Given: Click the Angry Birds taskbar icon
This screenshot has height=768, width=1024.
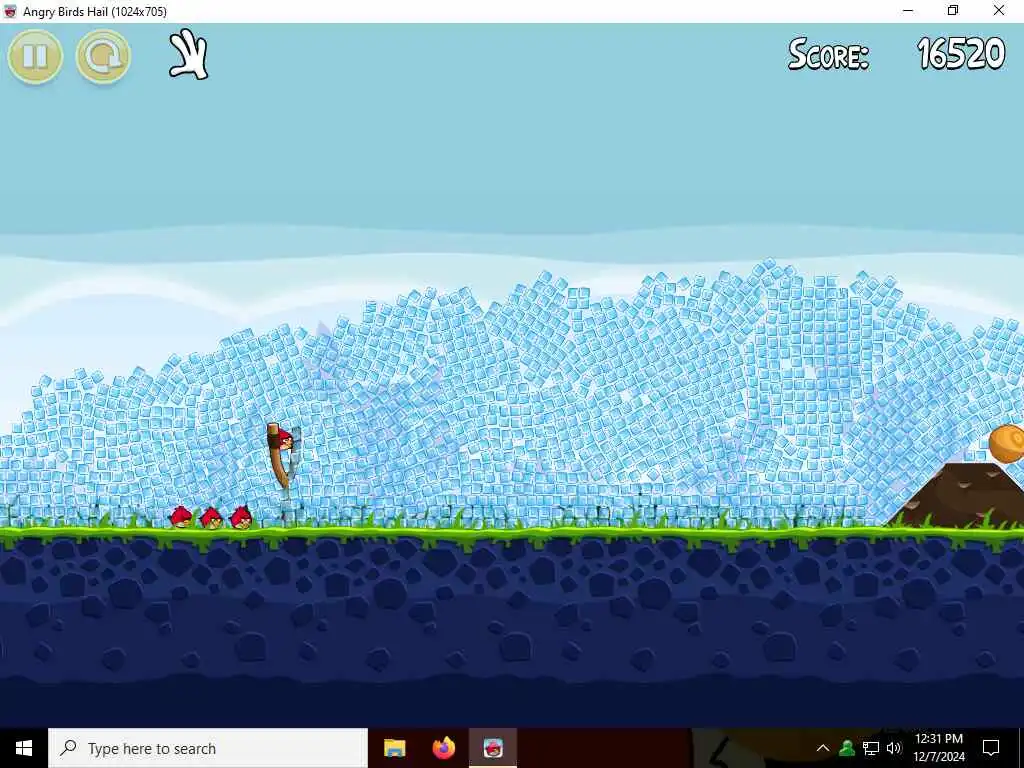Looking at the screenshot, I should pos(493,748).
